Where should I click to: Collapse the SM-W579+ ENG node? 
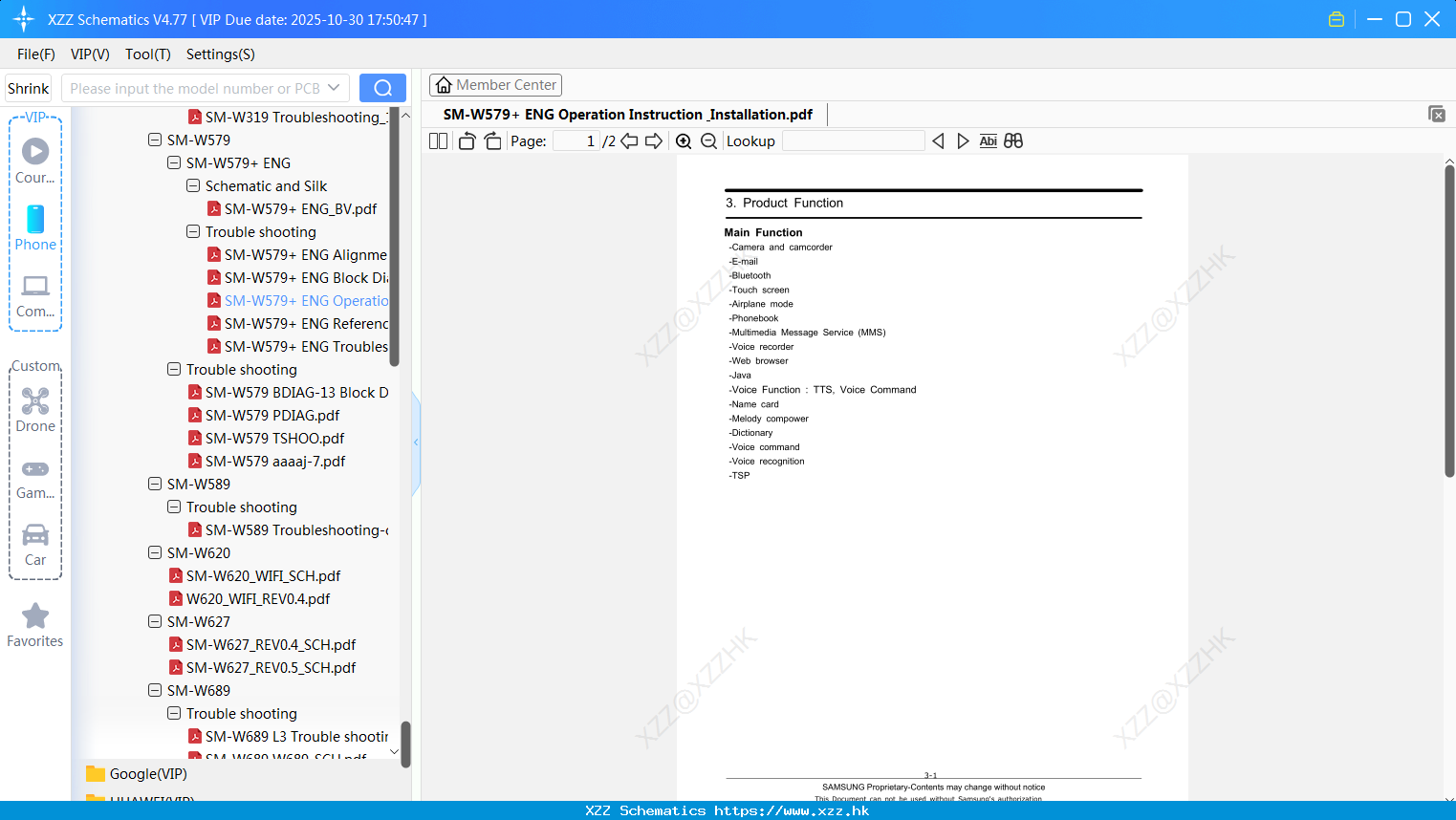tap(174, 162)
